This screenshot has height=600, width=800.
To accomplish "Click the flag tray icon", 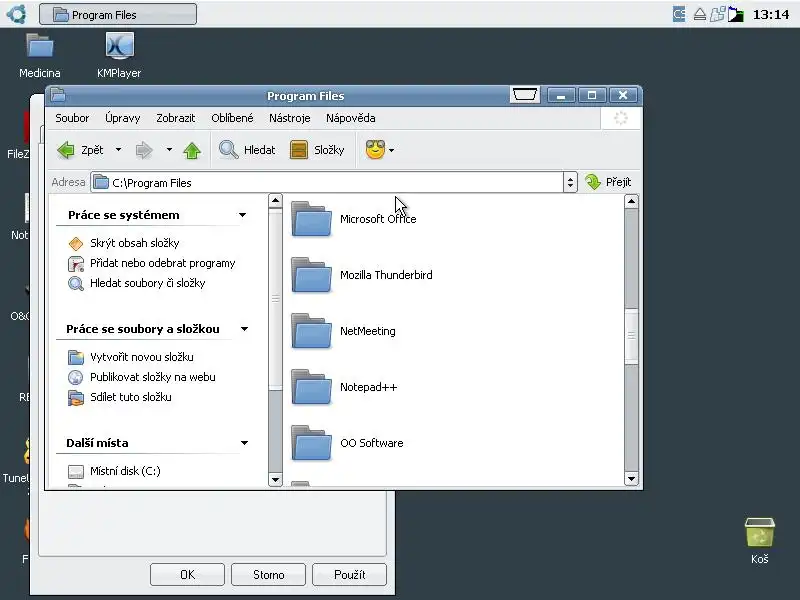I will click(x=735, y=14).
